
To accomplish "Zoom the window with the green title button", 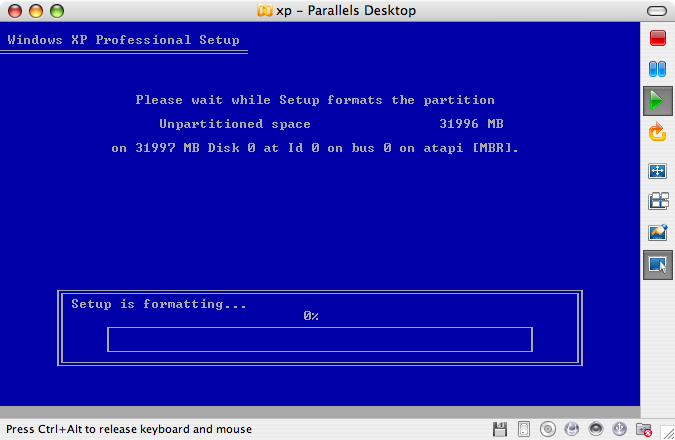I will point(57,11).
